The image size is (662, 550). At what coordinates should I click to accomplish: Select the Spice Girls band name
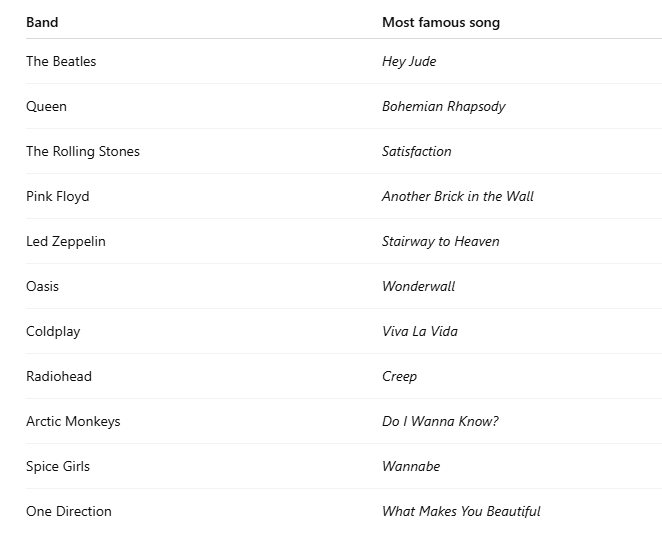point(58,466)
